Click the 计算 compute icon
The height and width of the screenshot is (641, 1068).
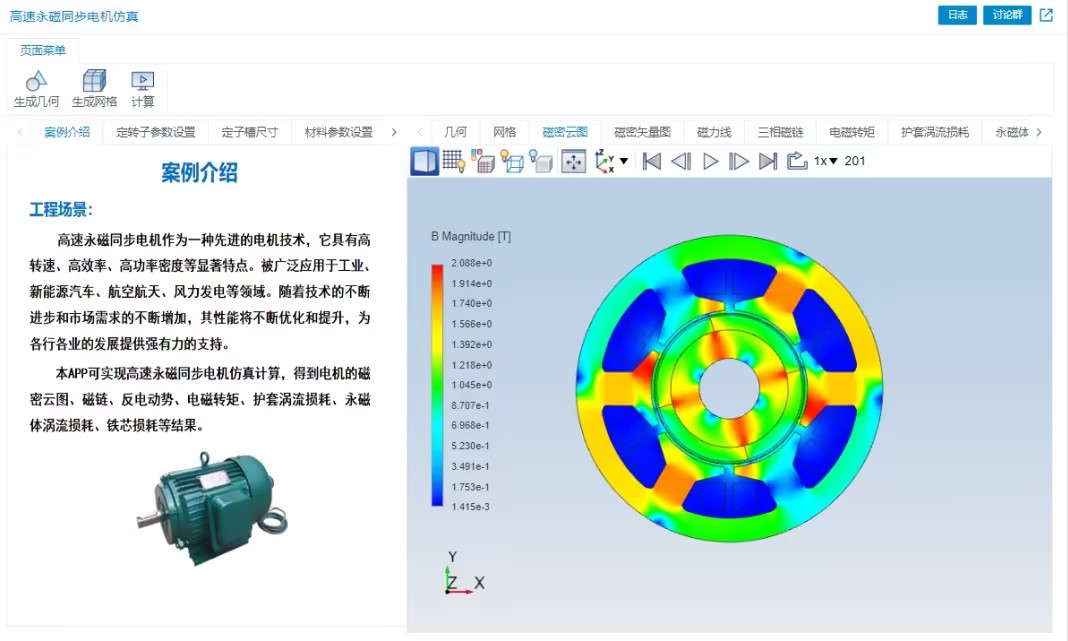coord(142,89)
